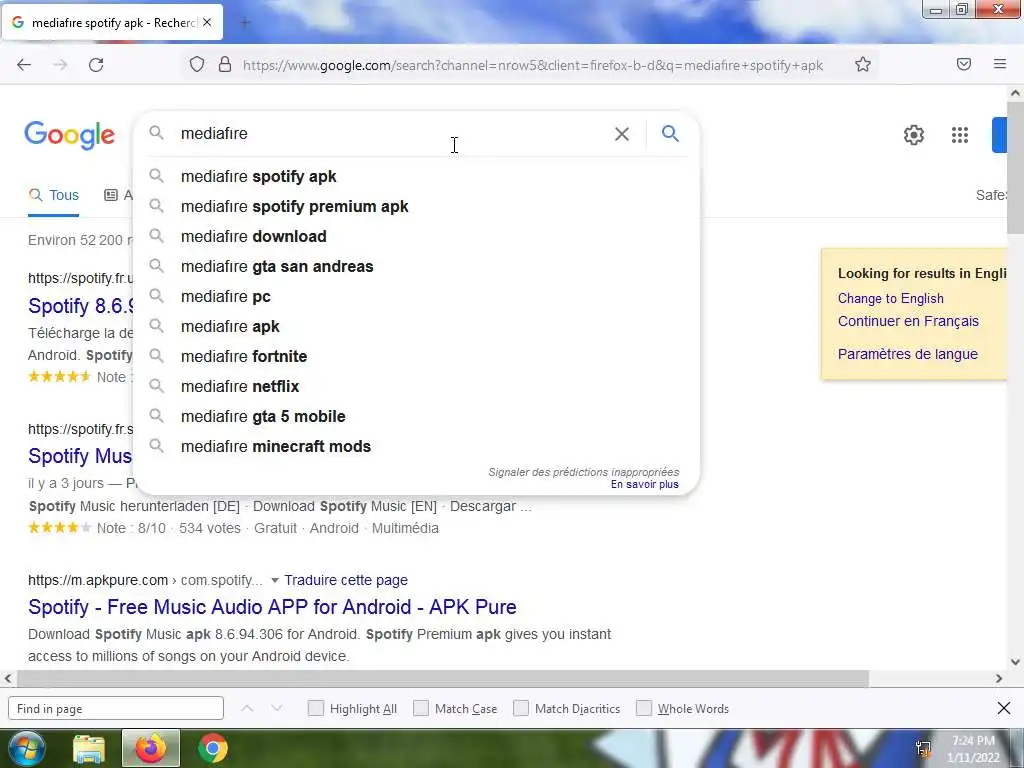Select suggestion mediafire spotify apk
The width and height of the screenshot is (1024, 768).
(x=417, y=176)
